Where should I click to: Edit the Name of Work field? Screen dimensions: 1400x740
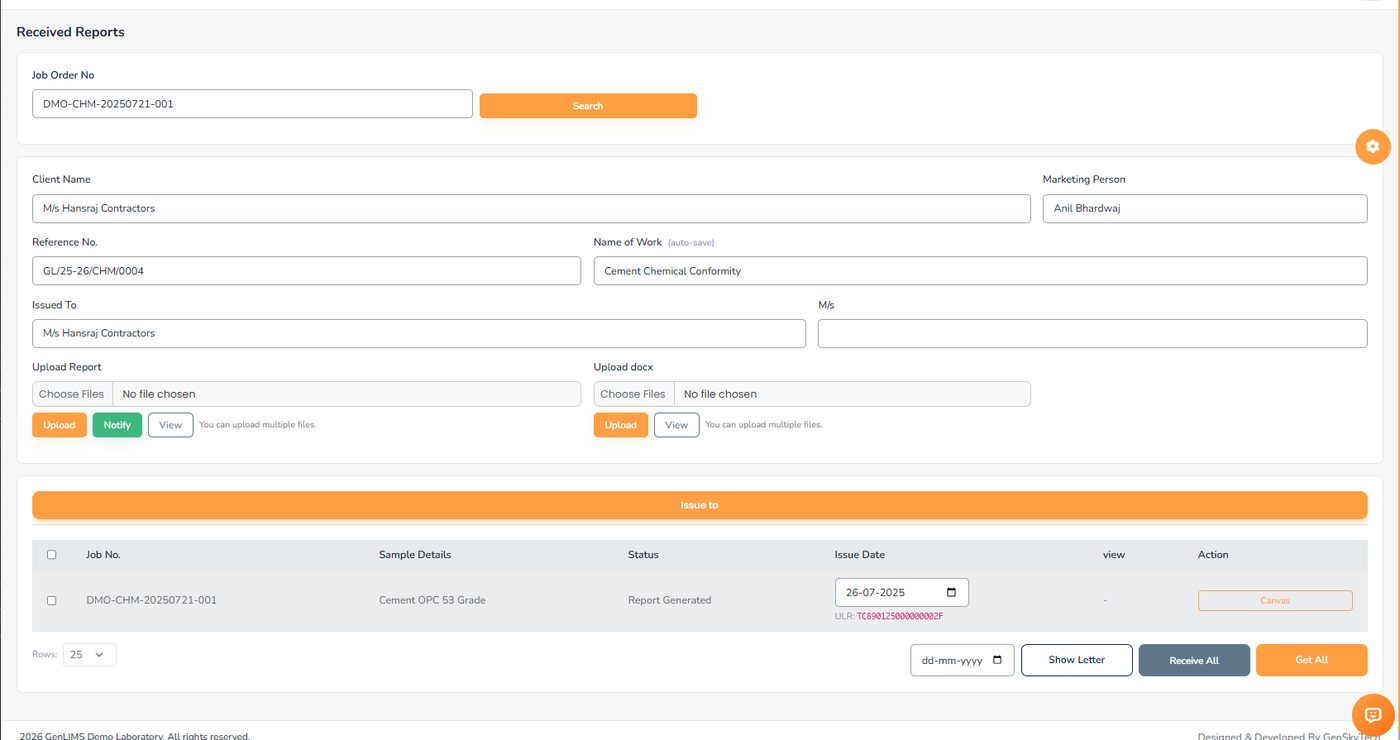[981, 271]
